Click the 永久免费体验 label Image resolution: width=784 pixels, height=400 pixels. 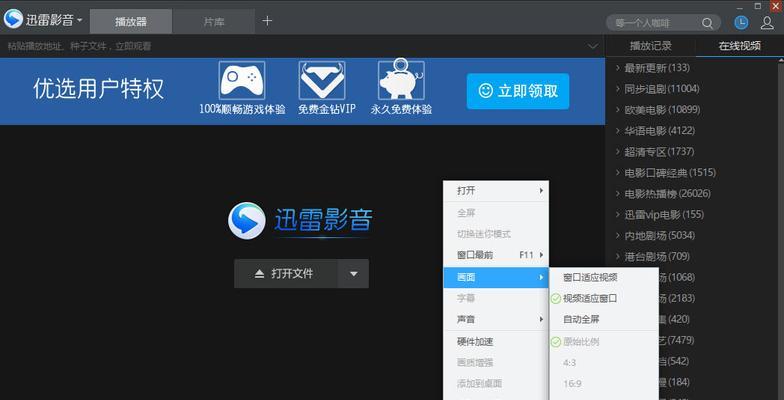click(x=402, y=110)
